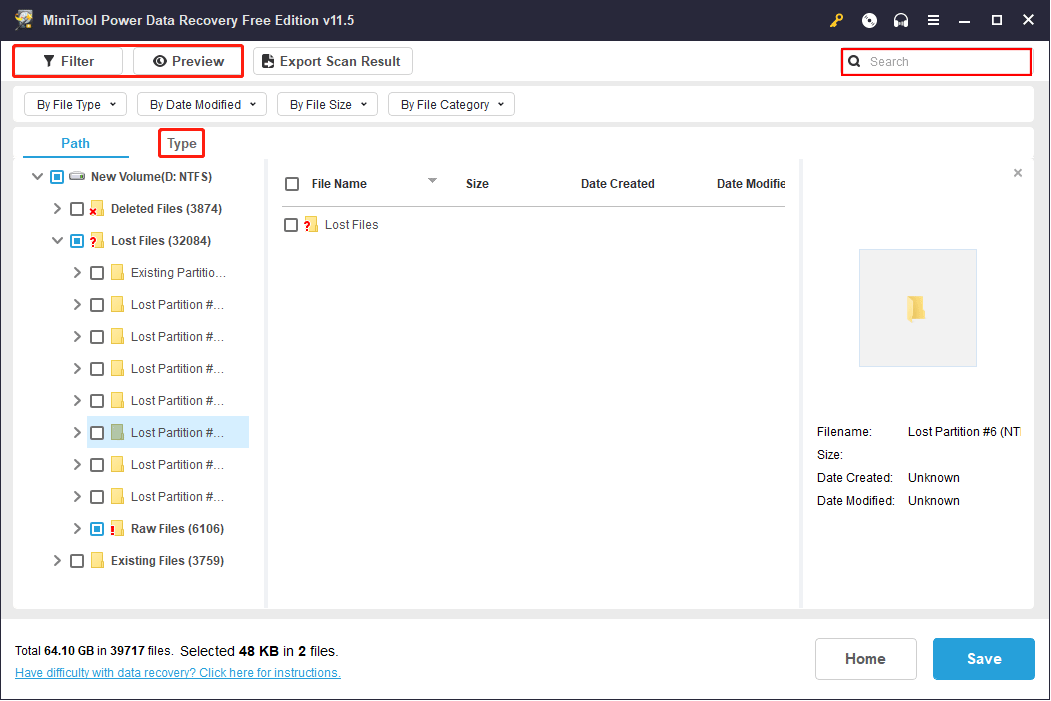
Task: Click the Filter button
Action: (68, 61)
